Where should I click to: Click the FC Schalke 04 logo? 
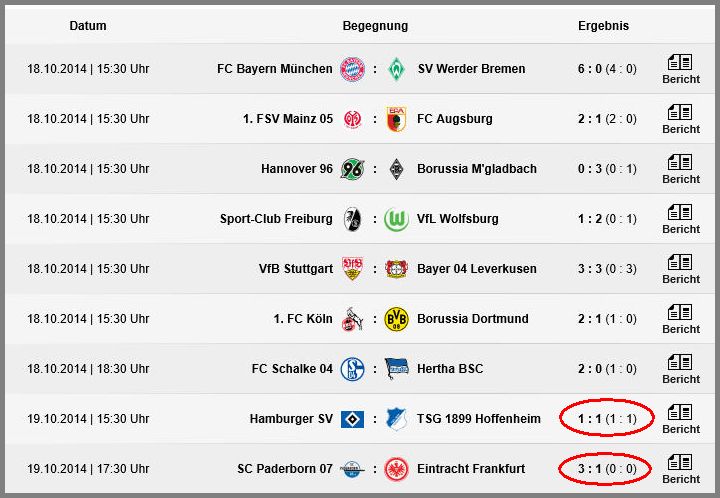point(352,369)
